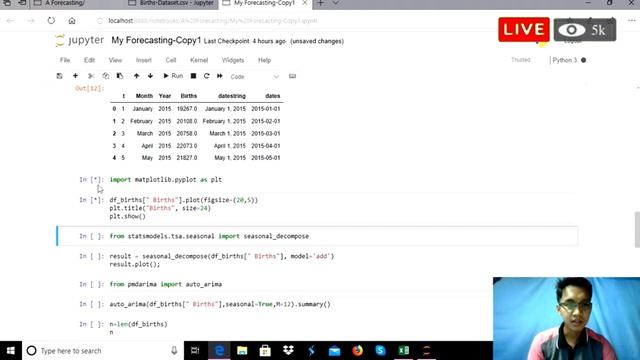Go back in the browser

[x=11, y=21]
